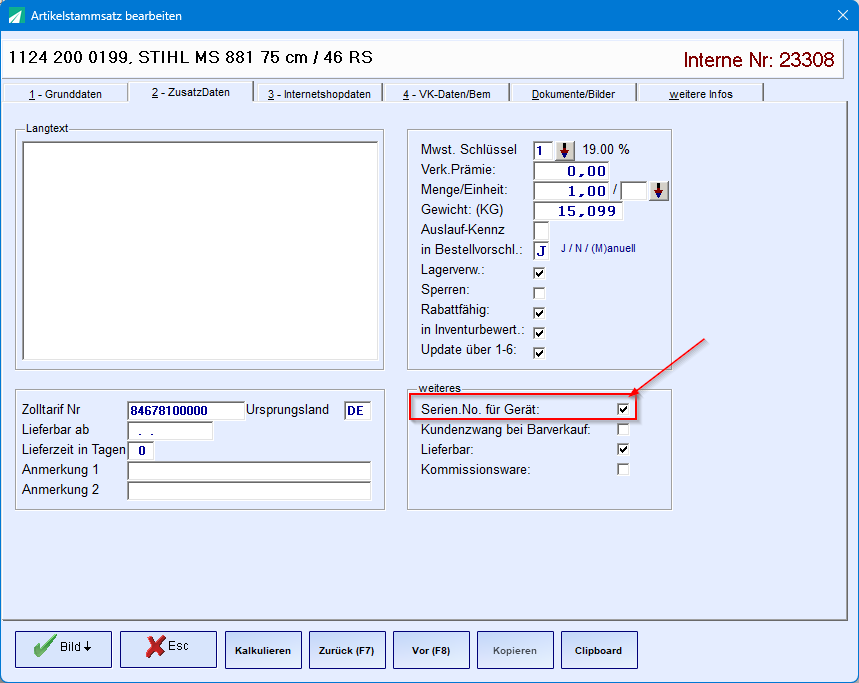
Task: Enable the Sperren checkbox
Action: (x=539, y=292)
